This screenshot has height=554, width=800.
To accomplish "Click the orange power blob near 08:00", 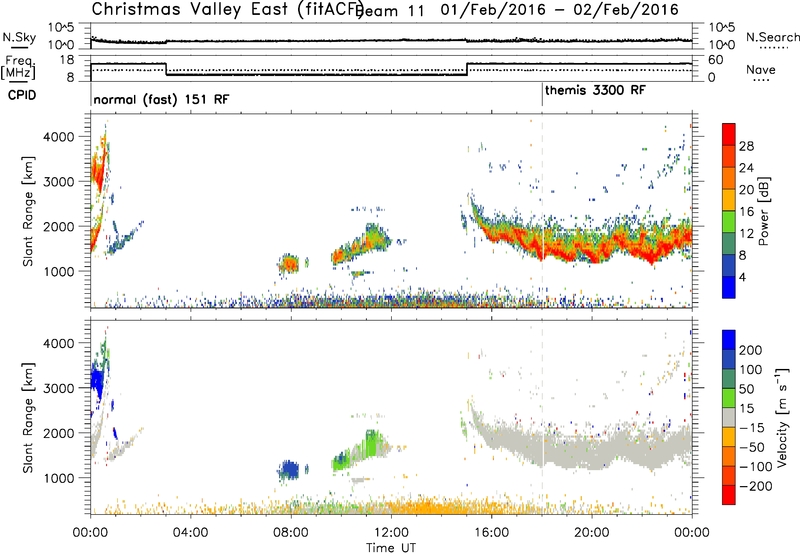I will [290, 263].
